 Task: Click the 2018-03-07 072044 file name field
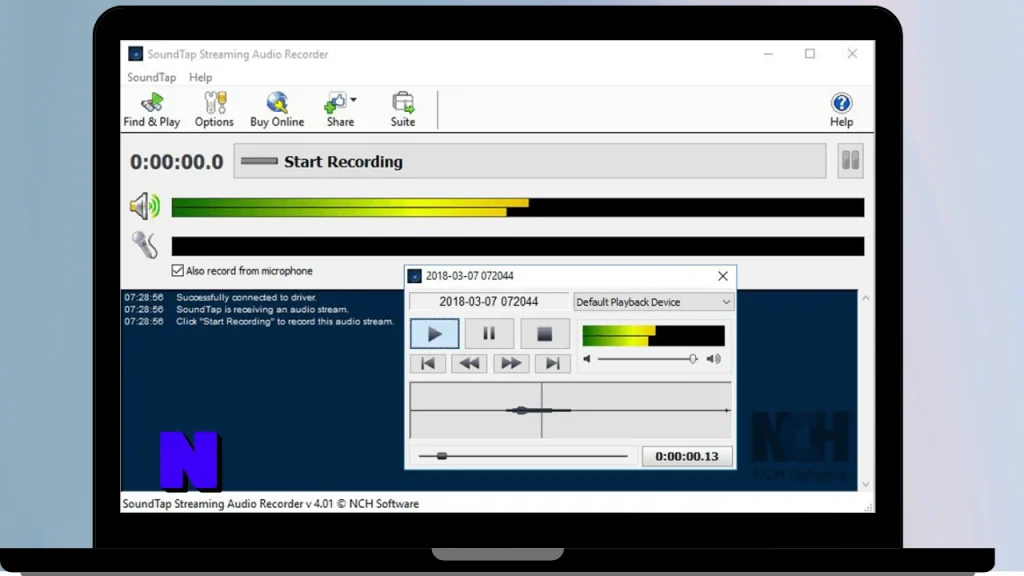coord(488,302)
